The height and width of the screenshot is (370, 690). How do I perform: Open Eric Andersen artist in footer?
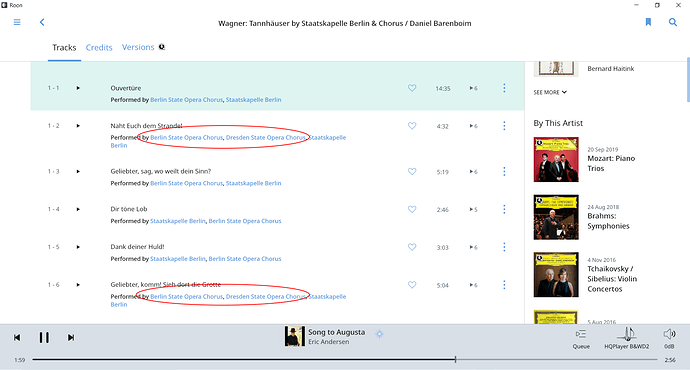pos(328,342)
